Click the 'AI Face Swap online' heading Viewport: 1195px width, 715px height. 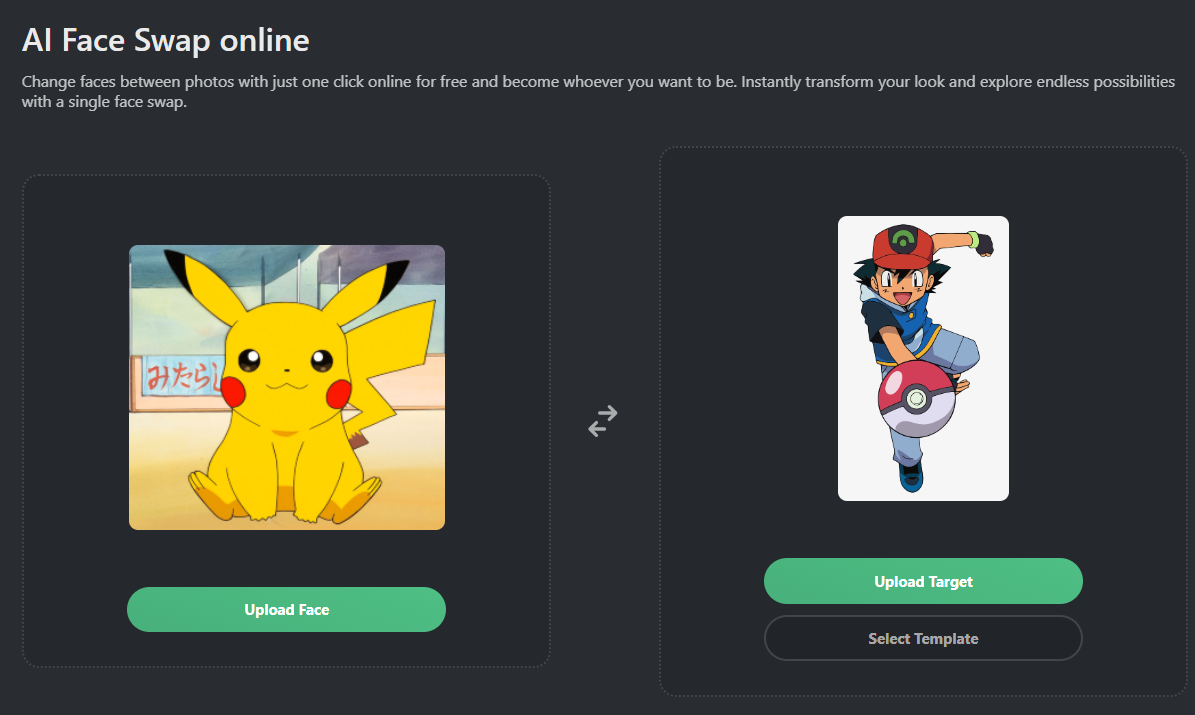pyautogui.click(x=165, y=40)
